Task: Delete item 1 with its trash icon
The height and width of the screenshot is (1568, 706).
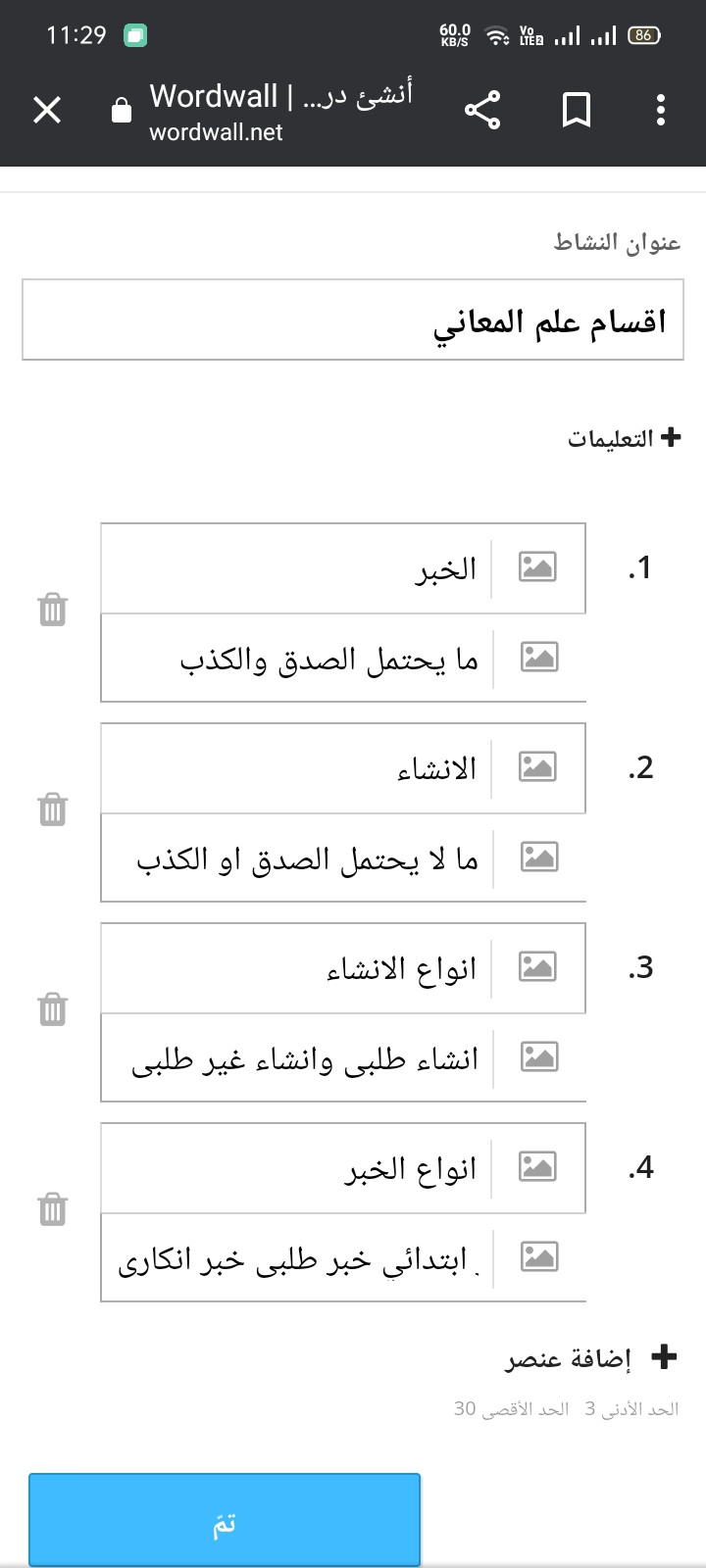Action: pyautogui.click(x=52, y=610)
